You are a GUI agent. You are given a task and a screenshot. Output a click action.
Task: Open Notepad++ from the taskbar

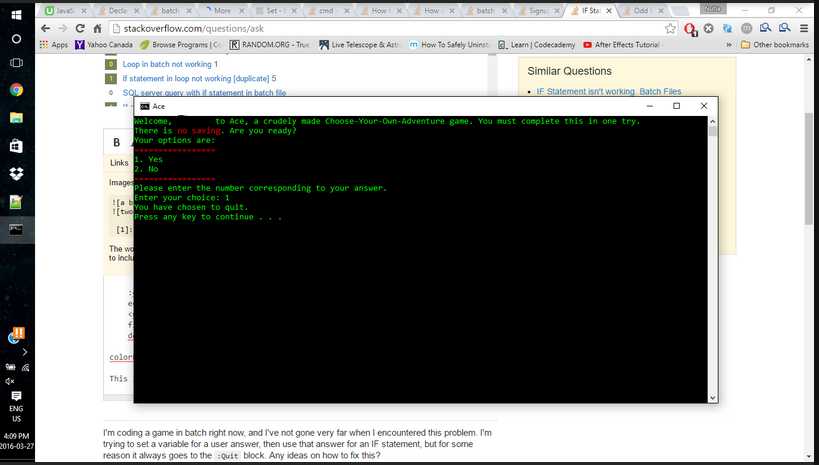pyautogui.click(x=16, y=202)
